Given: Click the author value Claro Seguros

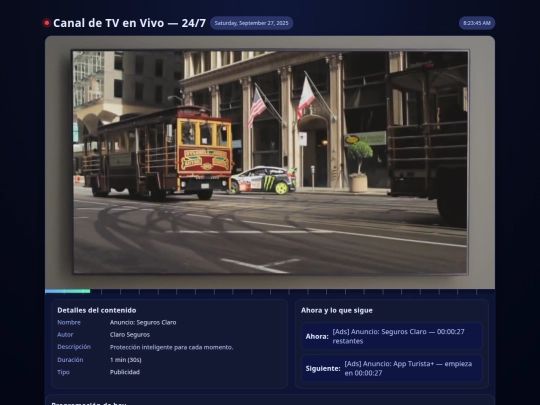Looking at the screenshot, I should (x=130, y=335).
